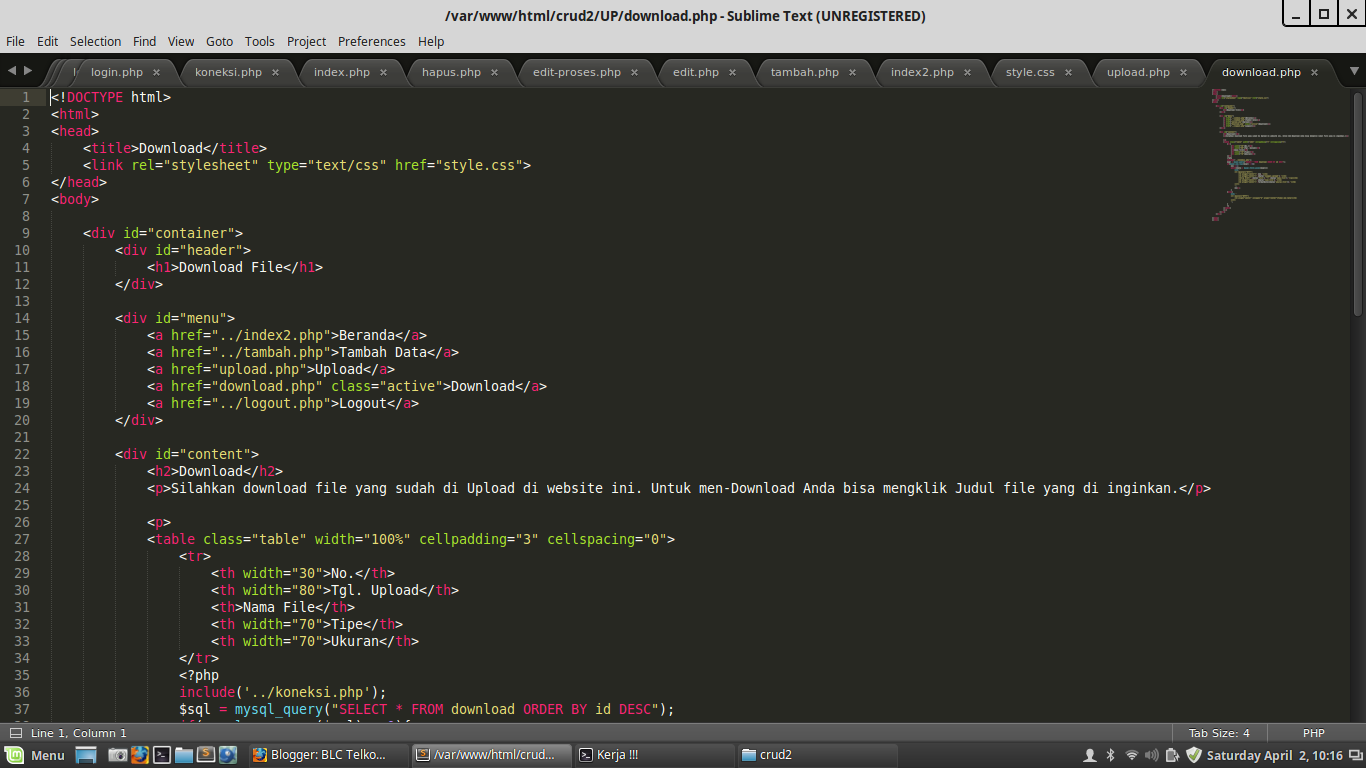This screenshot has width=1366, height=768.
Task: Open the Preferences menu
Action: click(372, 41)
